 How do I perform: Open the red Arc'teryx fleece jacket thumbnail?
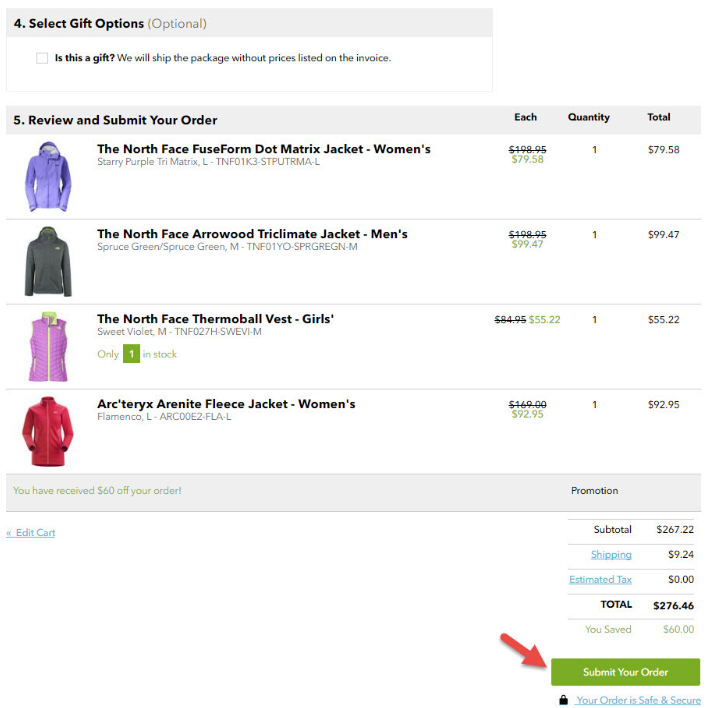[48, 431]
